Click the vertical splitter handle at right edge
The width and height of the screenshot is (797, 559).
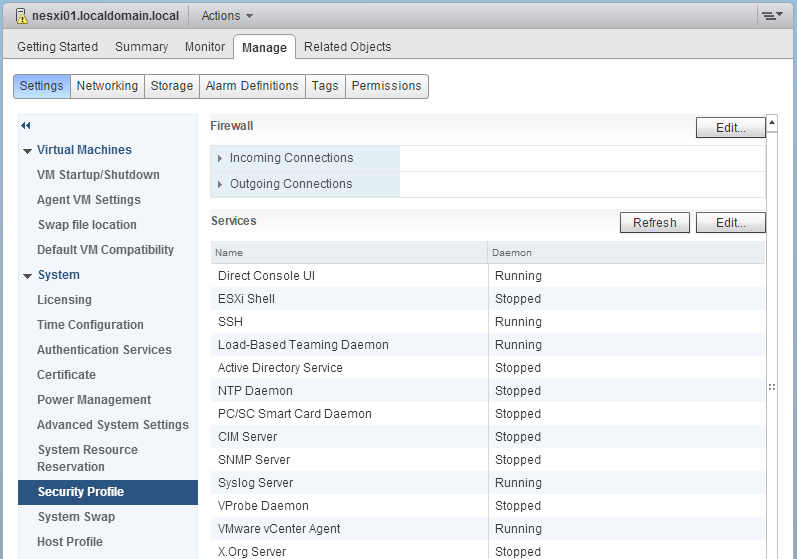(771, 387)
